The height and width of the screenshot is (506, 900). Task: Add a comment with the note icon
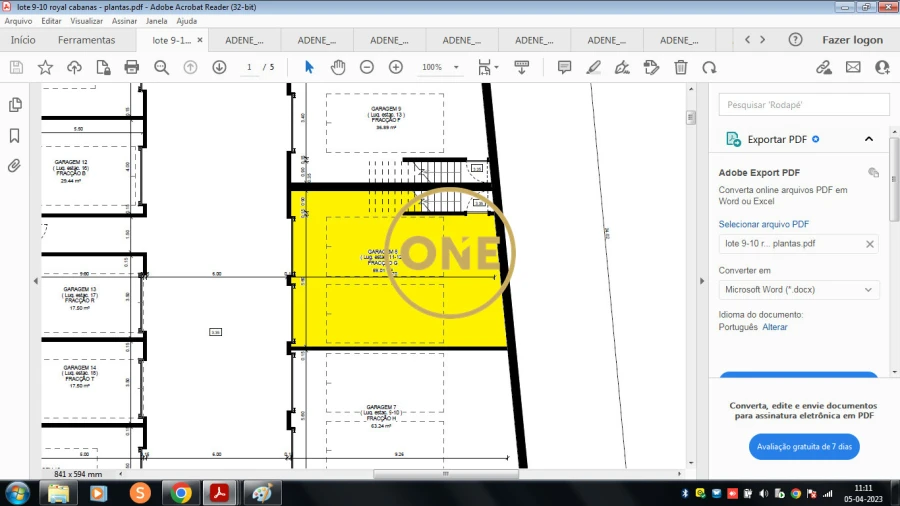point(564,67)
